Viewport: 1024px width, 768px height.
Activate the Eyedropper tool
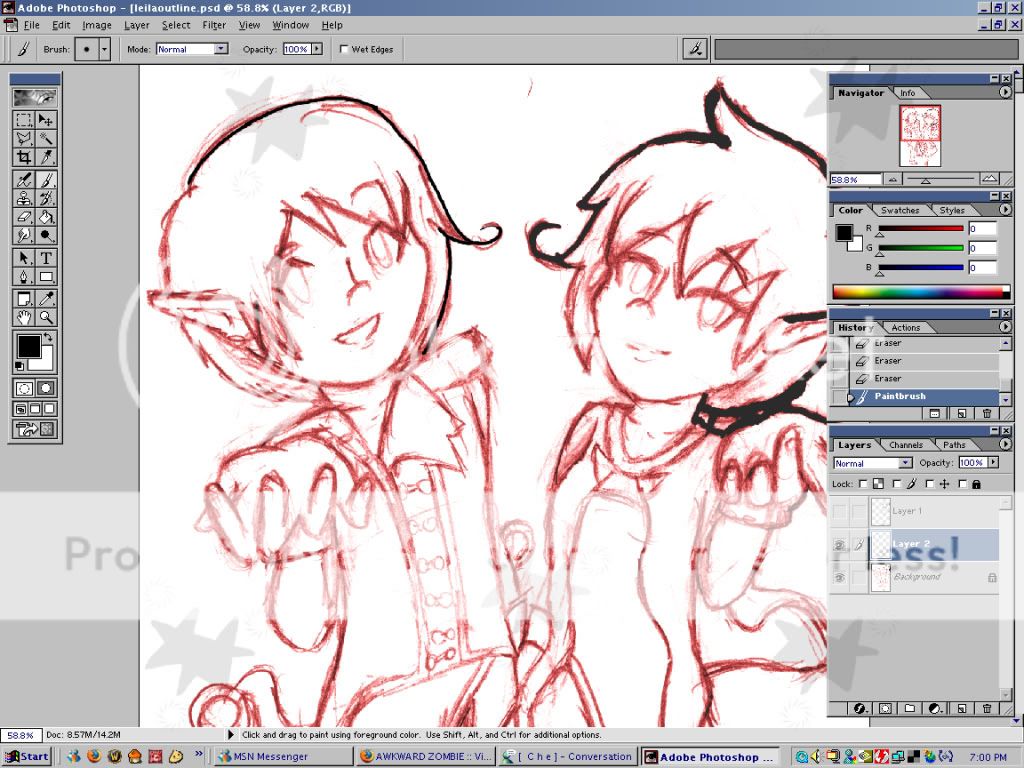(x=46, y=298)
